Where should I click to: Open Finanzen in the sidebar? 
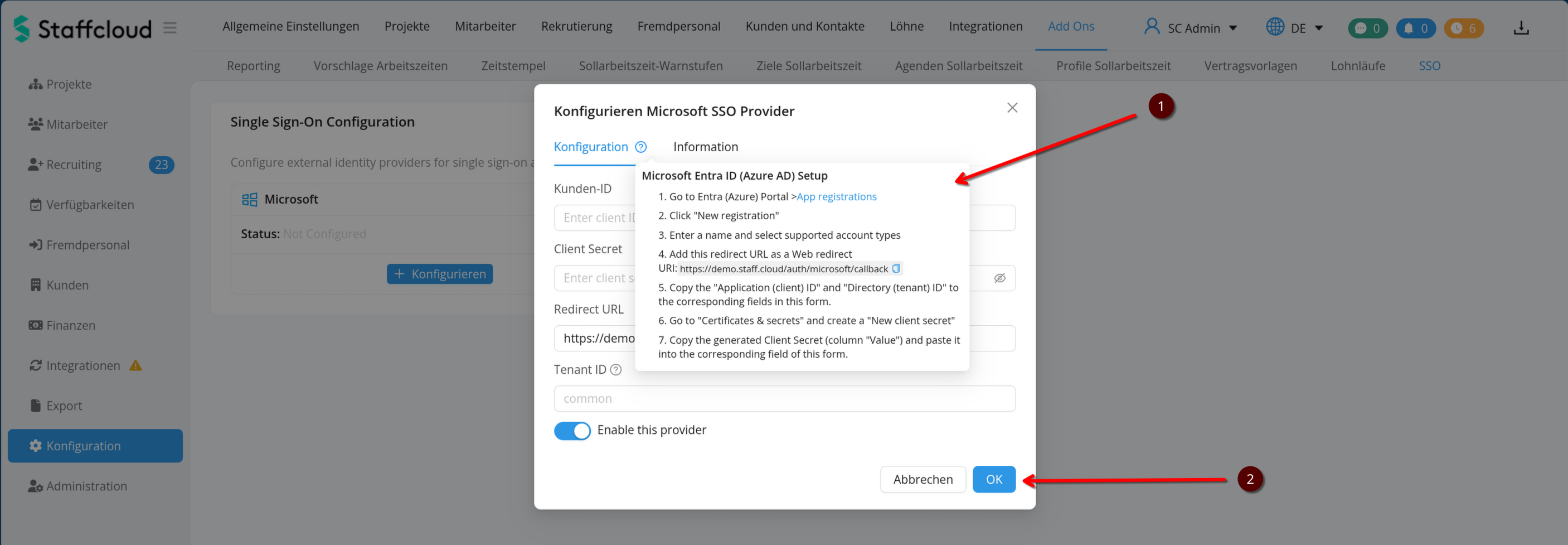tap(95, 325)
